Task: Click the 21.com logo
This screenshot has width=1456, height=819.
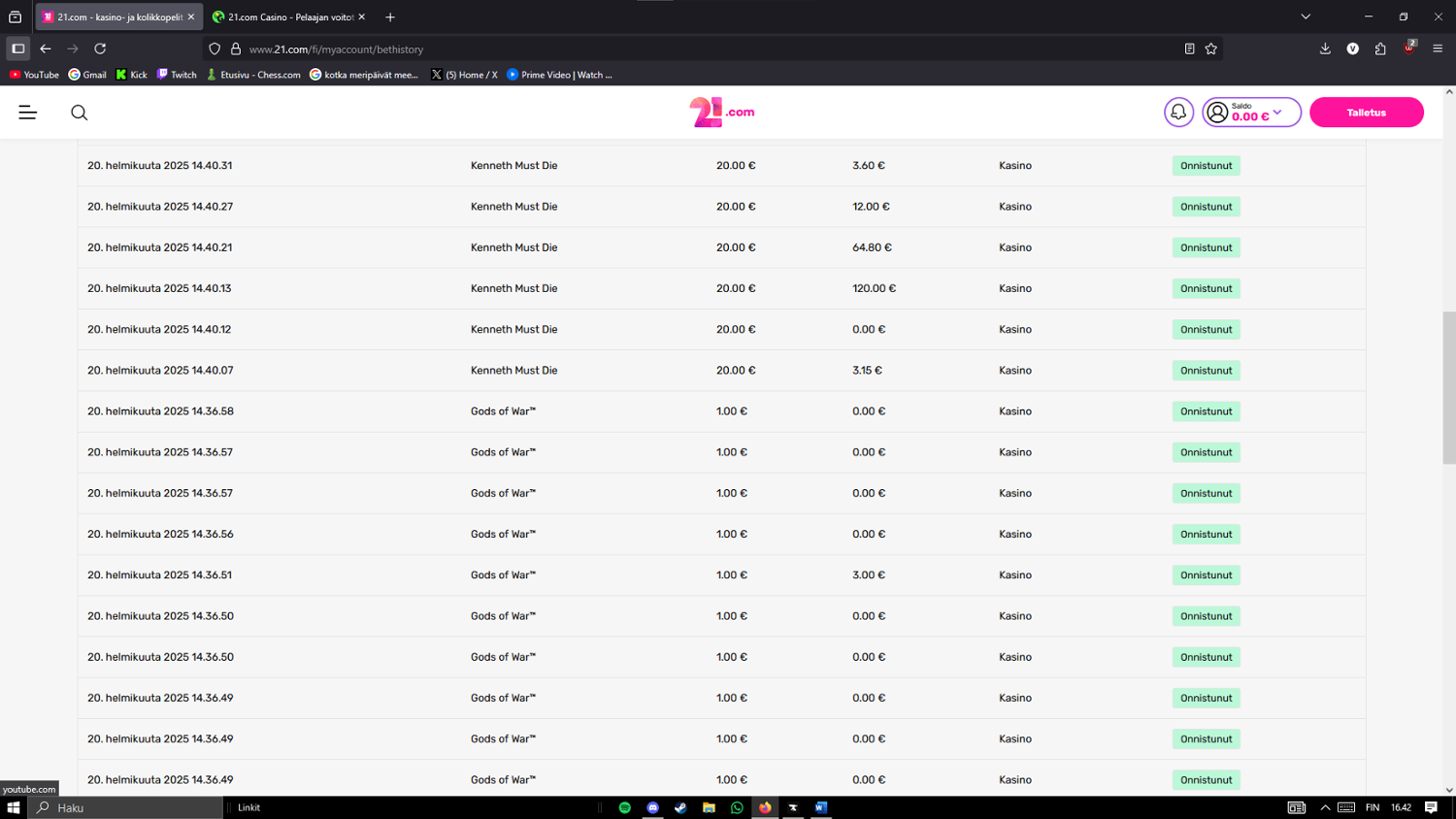Action: (721, 113)
